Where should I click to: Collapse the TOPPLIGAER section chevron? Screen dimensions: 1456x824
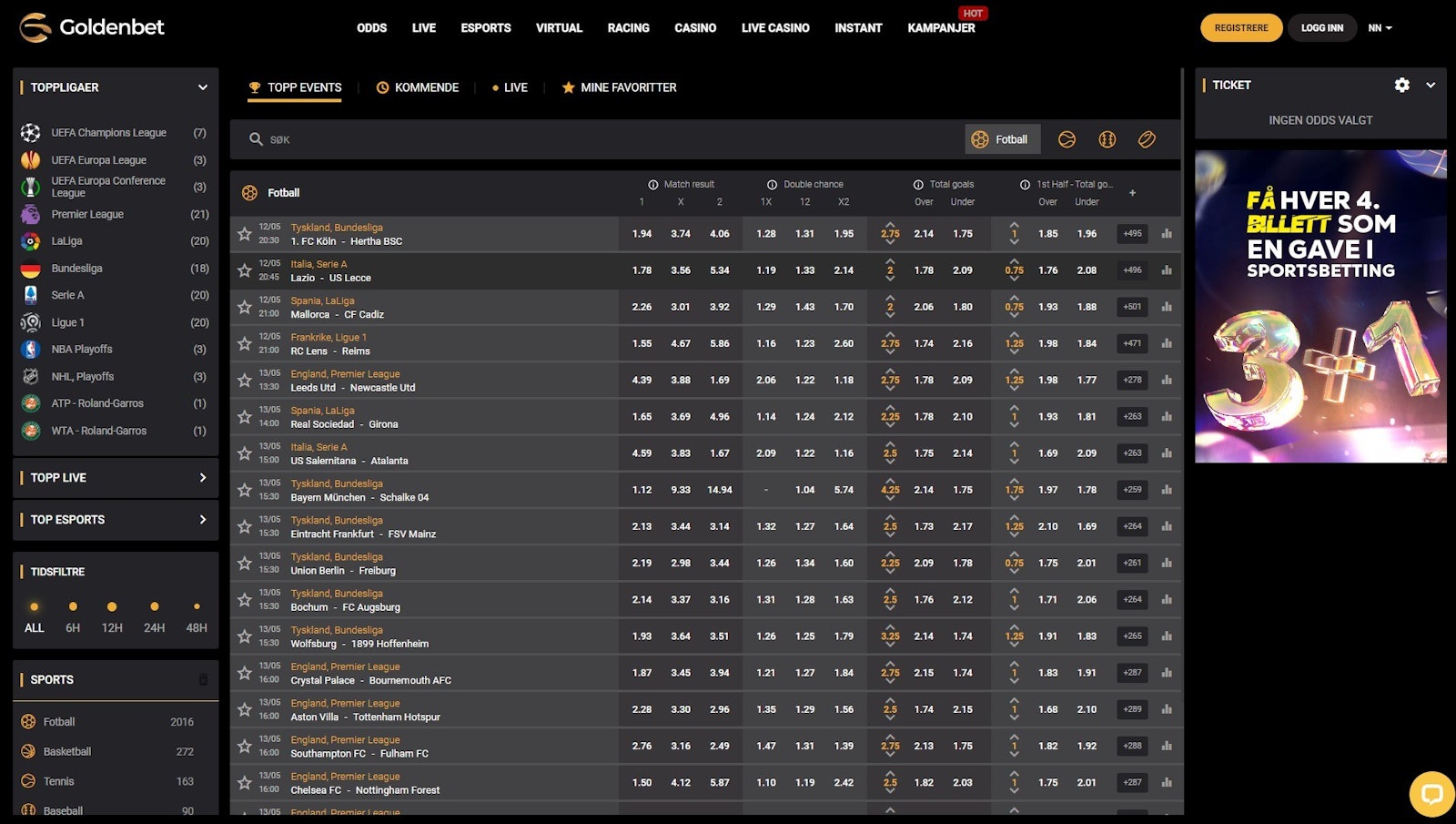pos(202,87)
